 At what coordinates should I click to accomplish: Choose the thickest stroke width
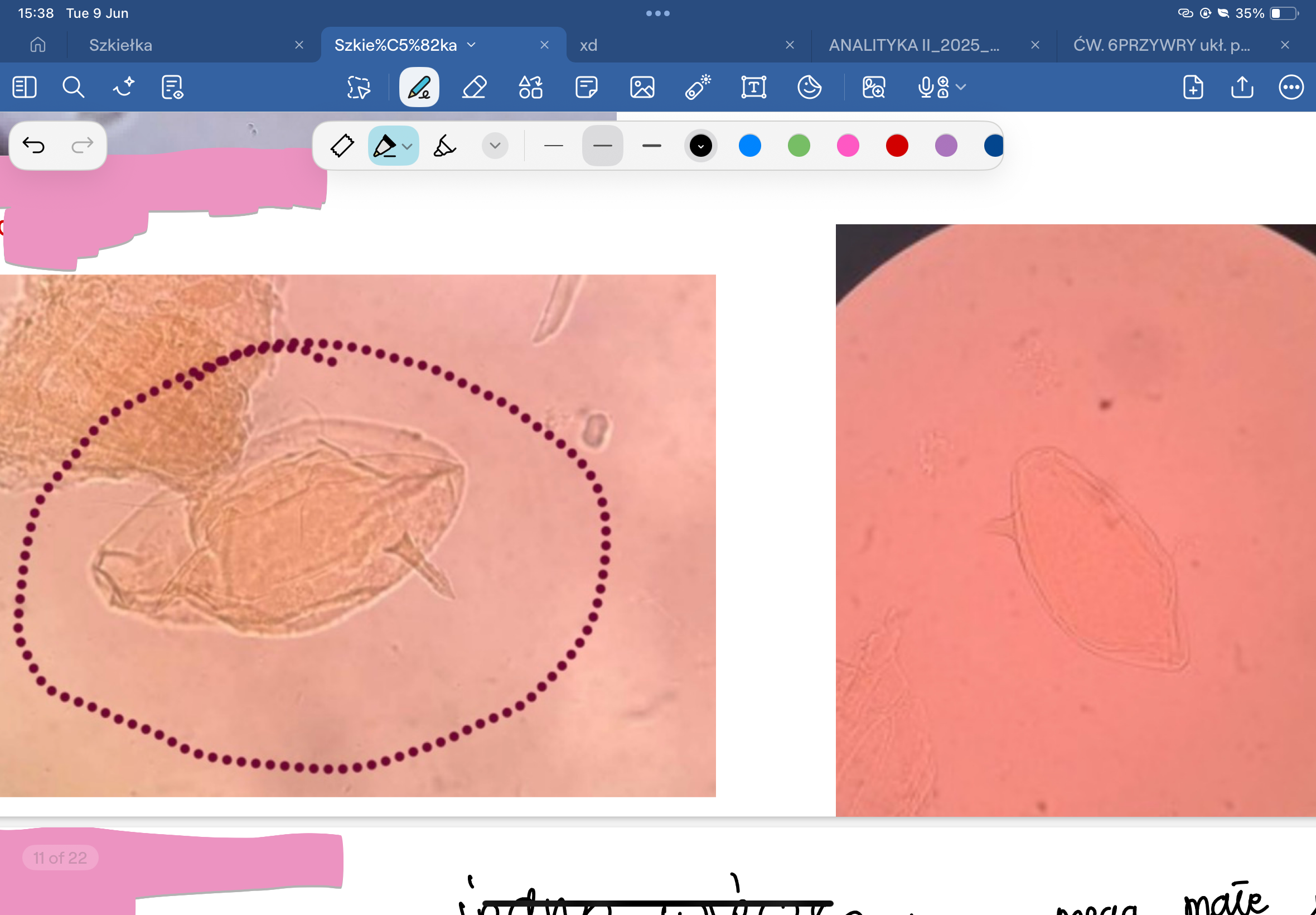(x=652, y=146)
